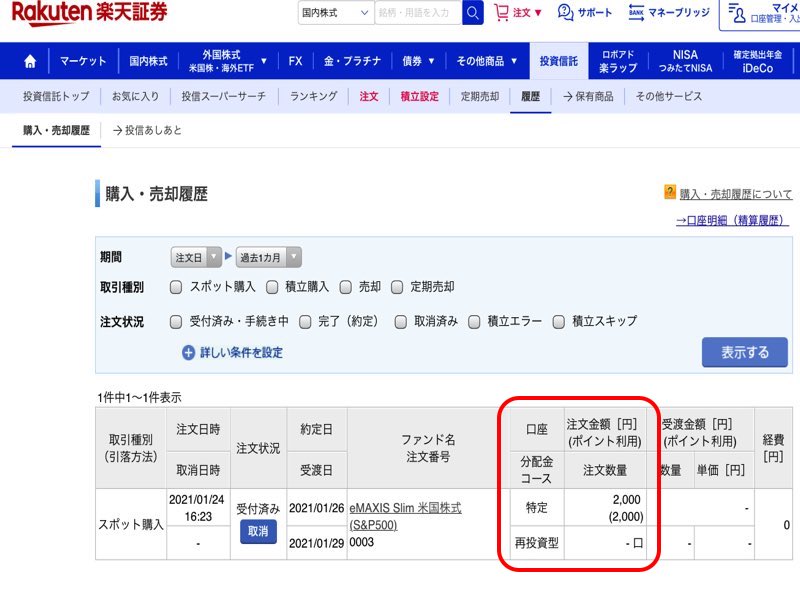
Task: Open the eMAXIS Slim 米国株式 fund link
Action: pos(405,515)
